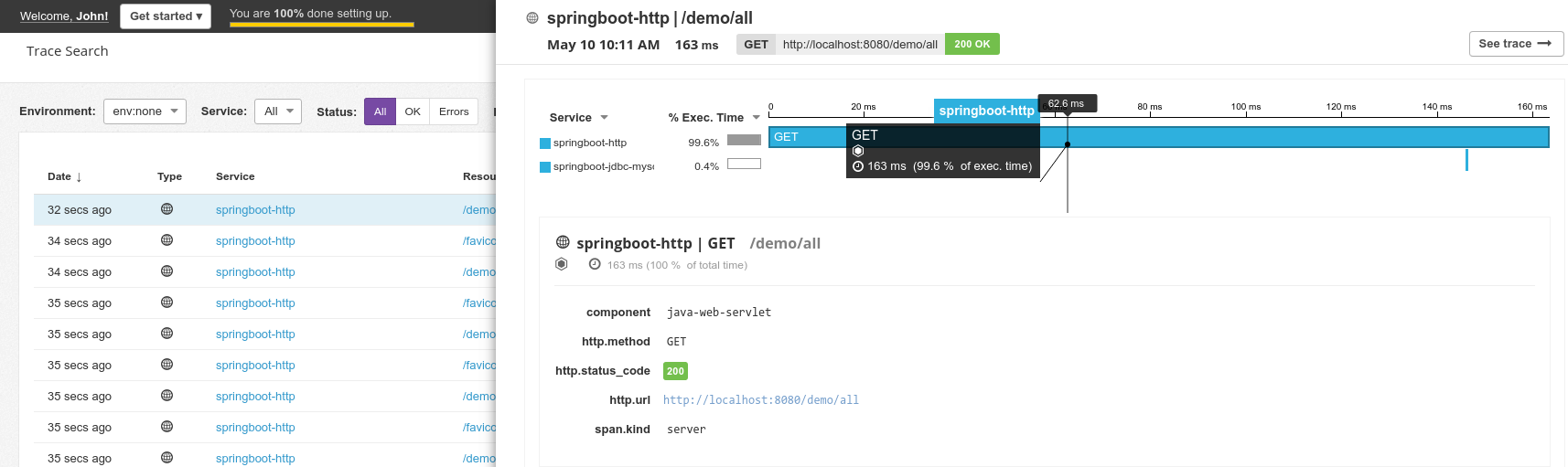Click globe icon in first 34 secs ago row
The height and width of the screenshot is (467, 1568).
(166, 240)
